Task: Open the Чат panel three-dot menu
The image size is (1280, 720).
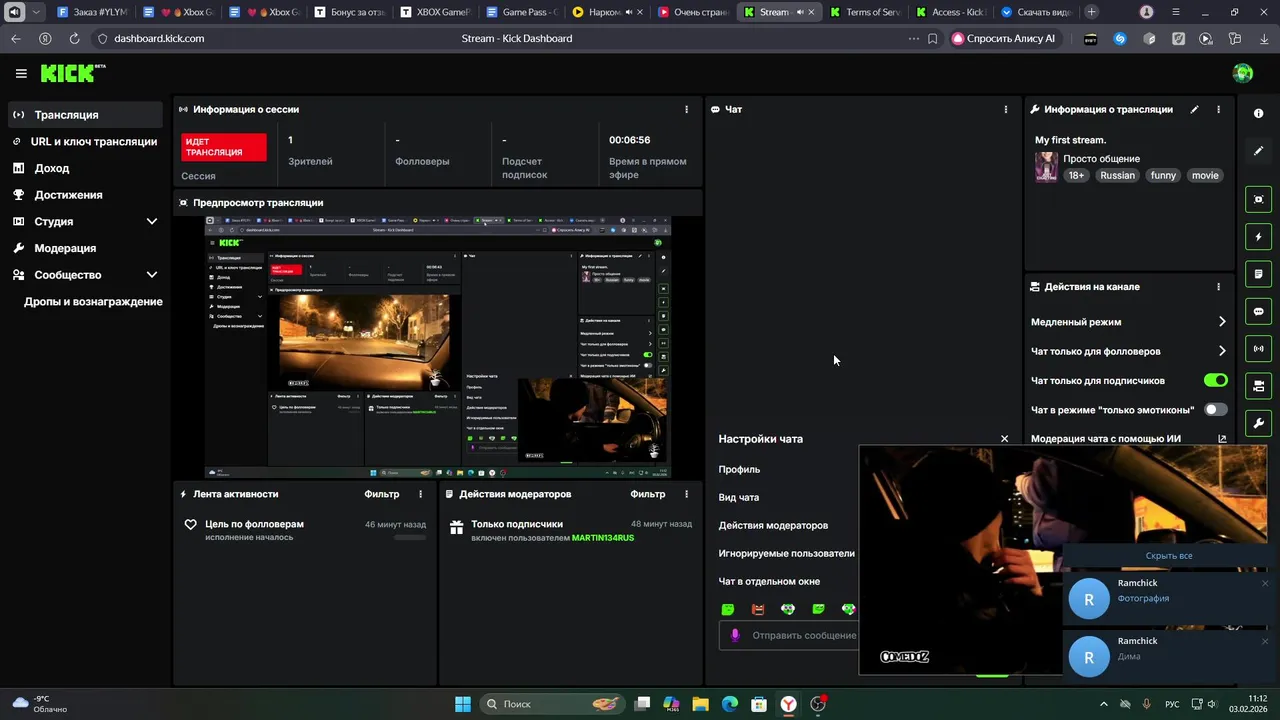Action: coord(1006,109)
